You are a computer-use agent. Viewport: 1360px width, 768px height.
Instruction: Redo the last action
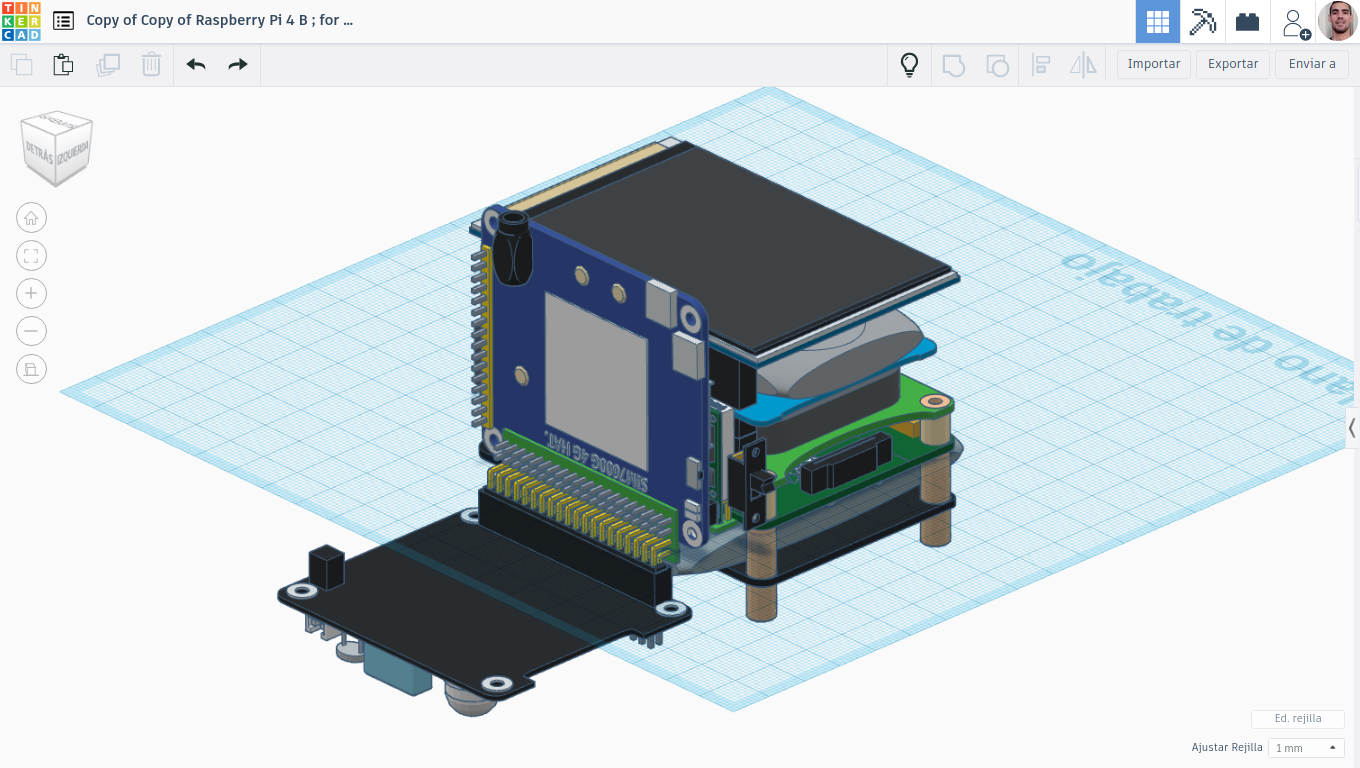[237, 65]
